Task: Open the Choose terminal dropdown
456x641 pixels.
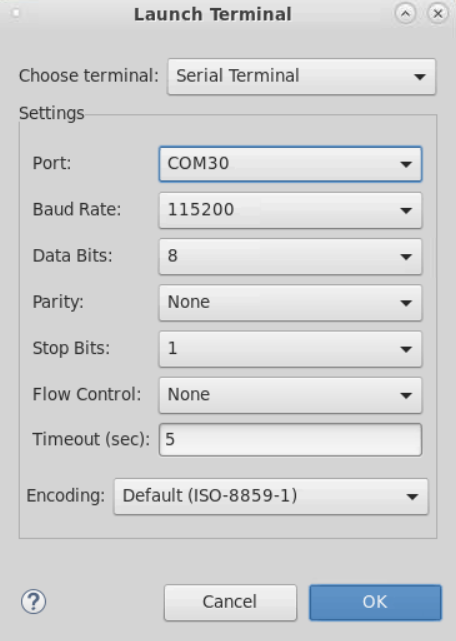Action: pos(301,76)
